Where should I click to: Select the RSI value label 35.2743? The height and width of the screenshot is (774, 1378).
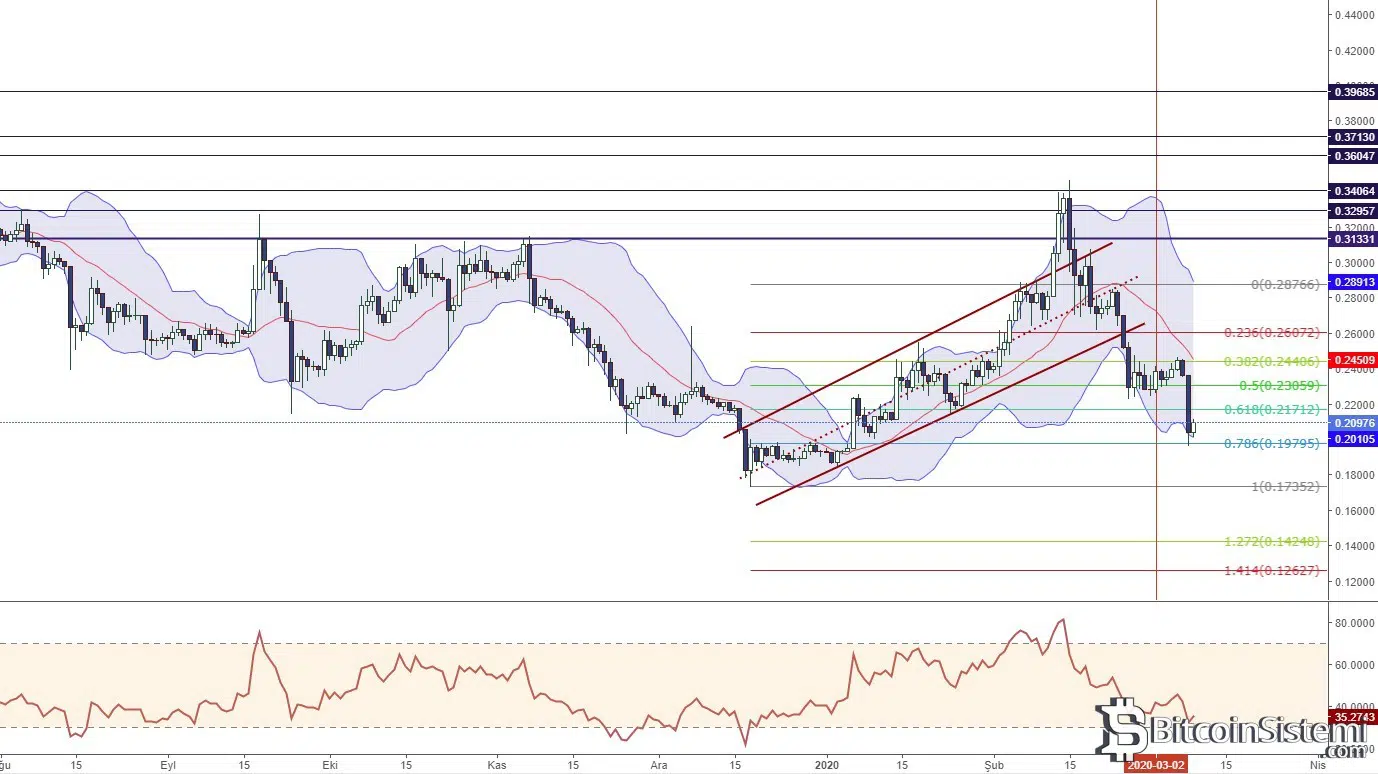pyautogui.click(x=1355, y=716)
